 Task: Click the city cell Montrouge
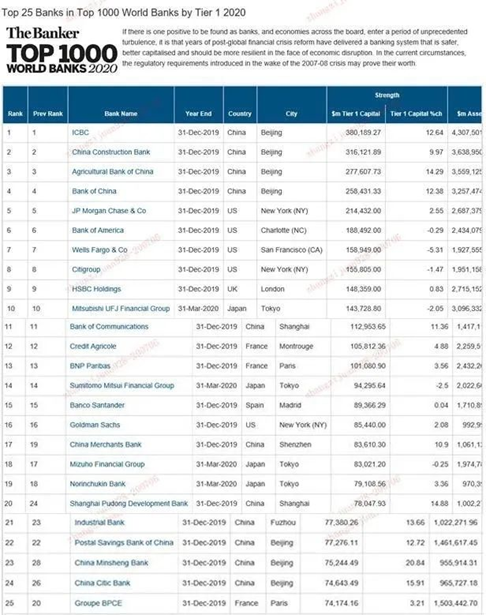(x=296, y=346)
